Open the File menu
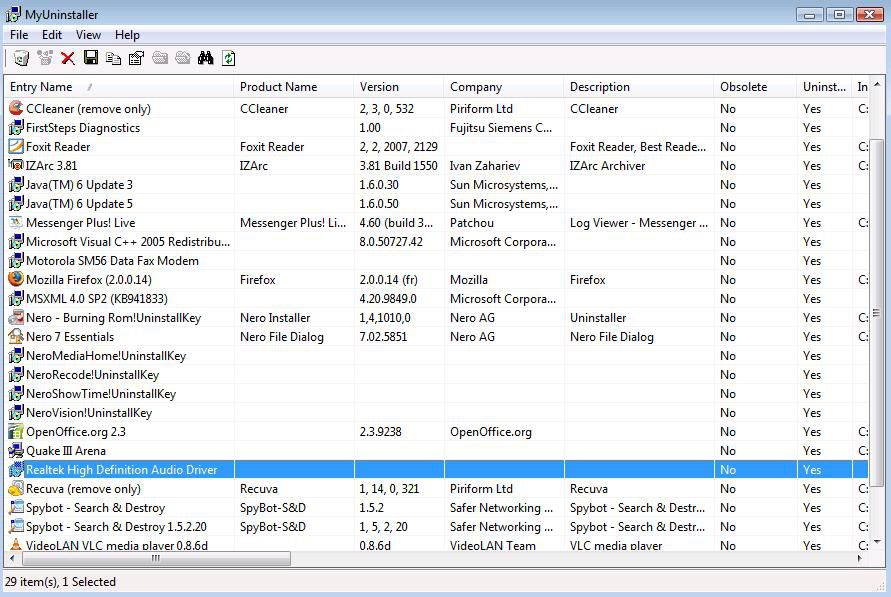This screenshot has width=891, height=597. click(x=19, y=35)
